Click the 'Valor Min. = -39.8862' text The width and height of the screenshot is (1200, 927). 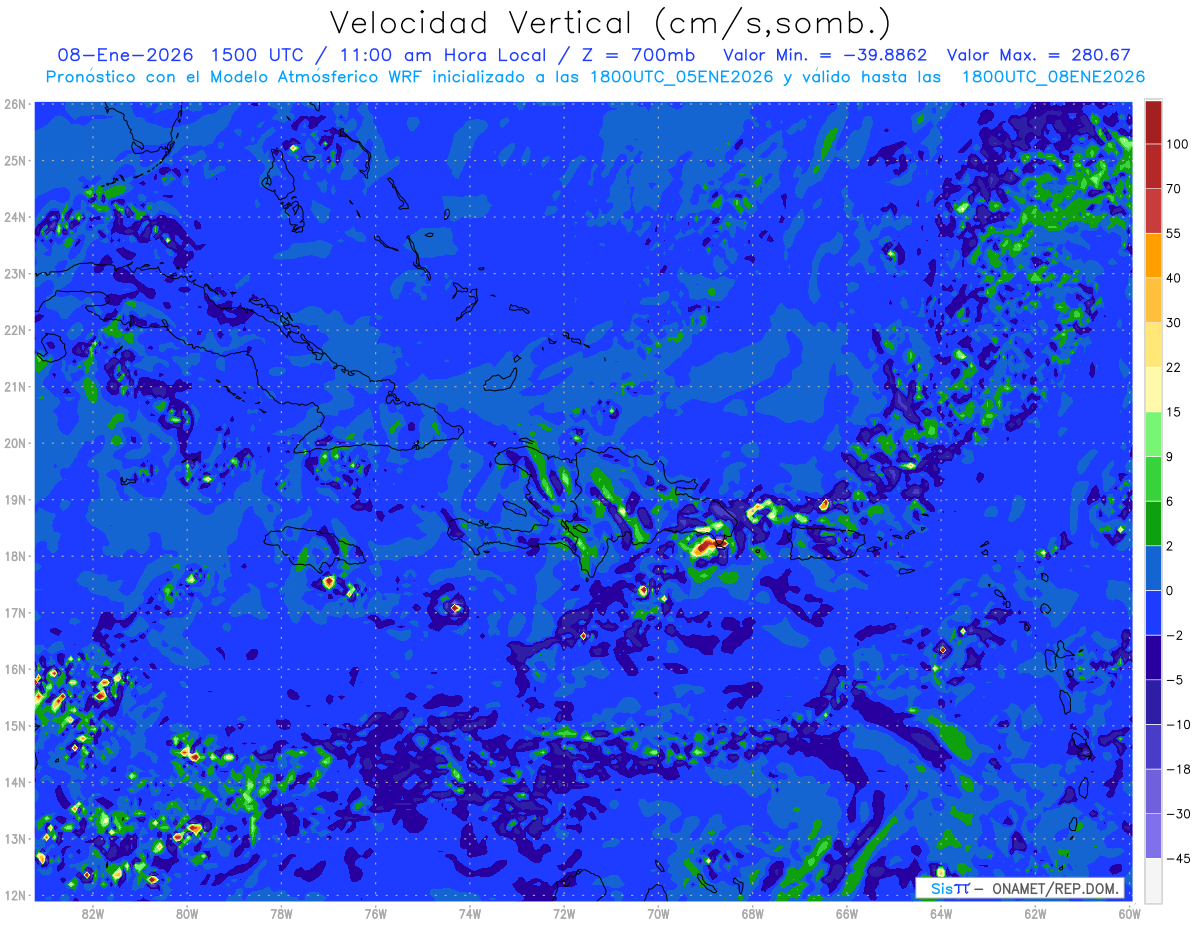pos(824,56)
